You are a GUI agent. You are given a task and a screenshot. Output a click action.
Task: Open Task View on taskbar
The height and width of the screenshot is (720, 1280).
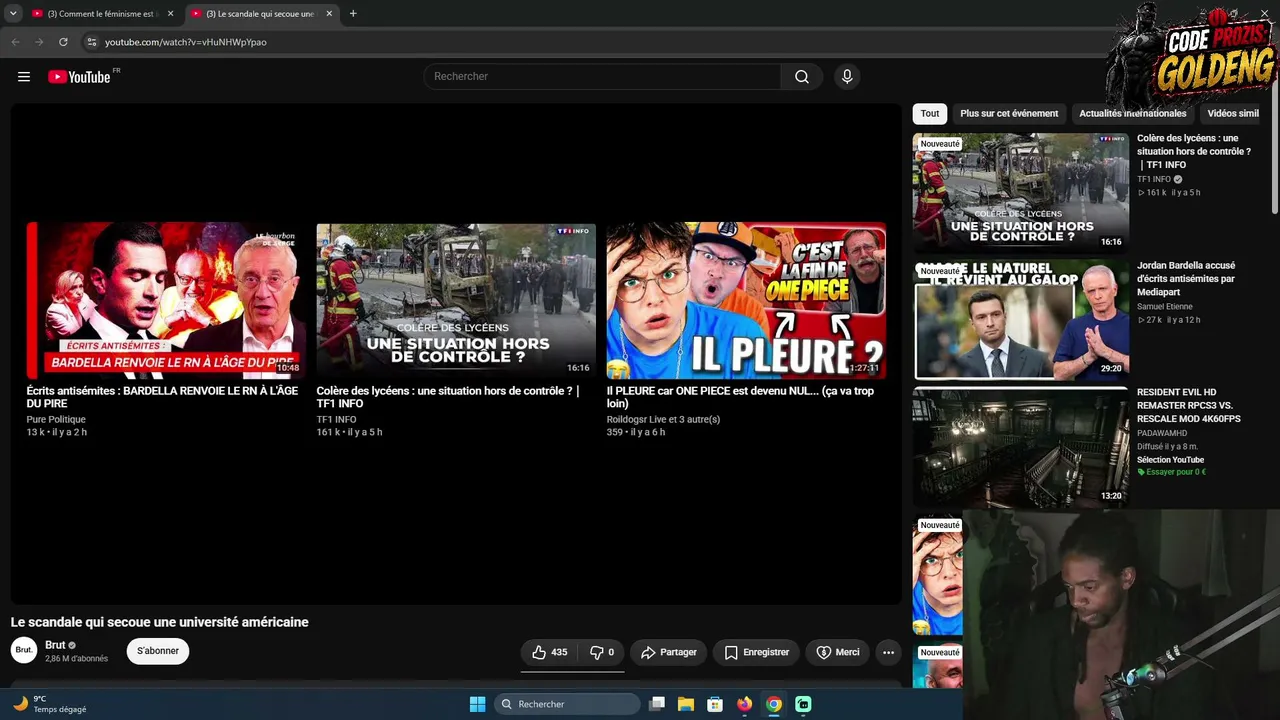click(657, 704)
